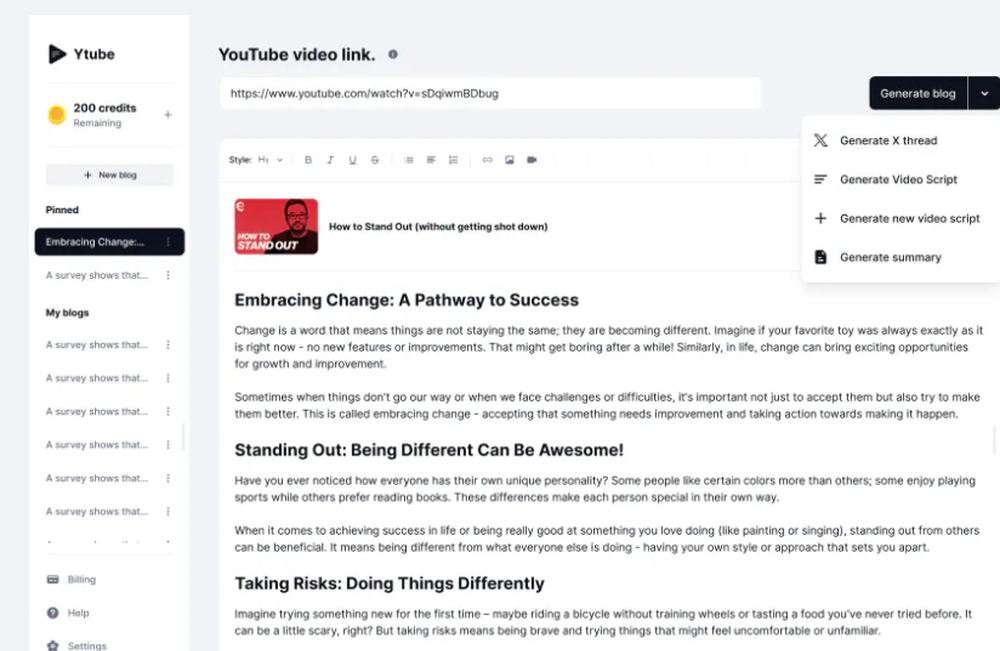
Task: Insert a video using the camera icon
Action: pos(531,159)
